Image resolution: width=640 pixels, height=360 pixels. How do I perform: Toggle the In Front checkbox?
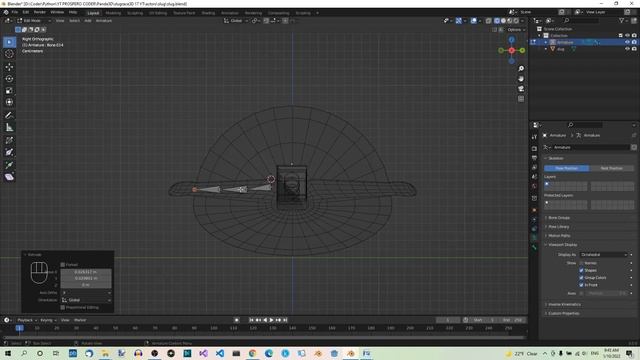click(581, 285)
